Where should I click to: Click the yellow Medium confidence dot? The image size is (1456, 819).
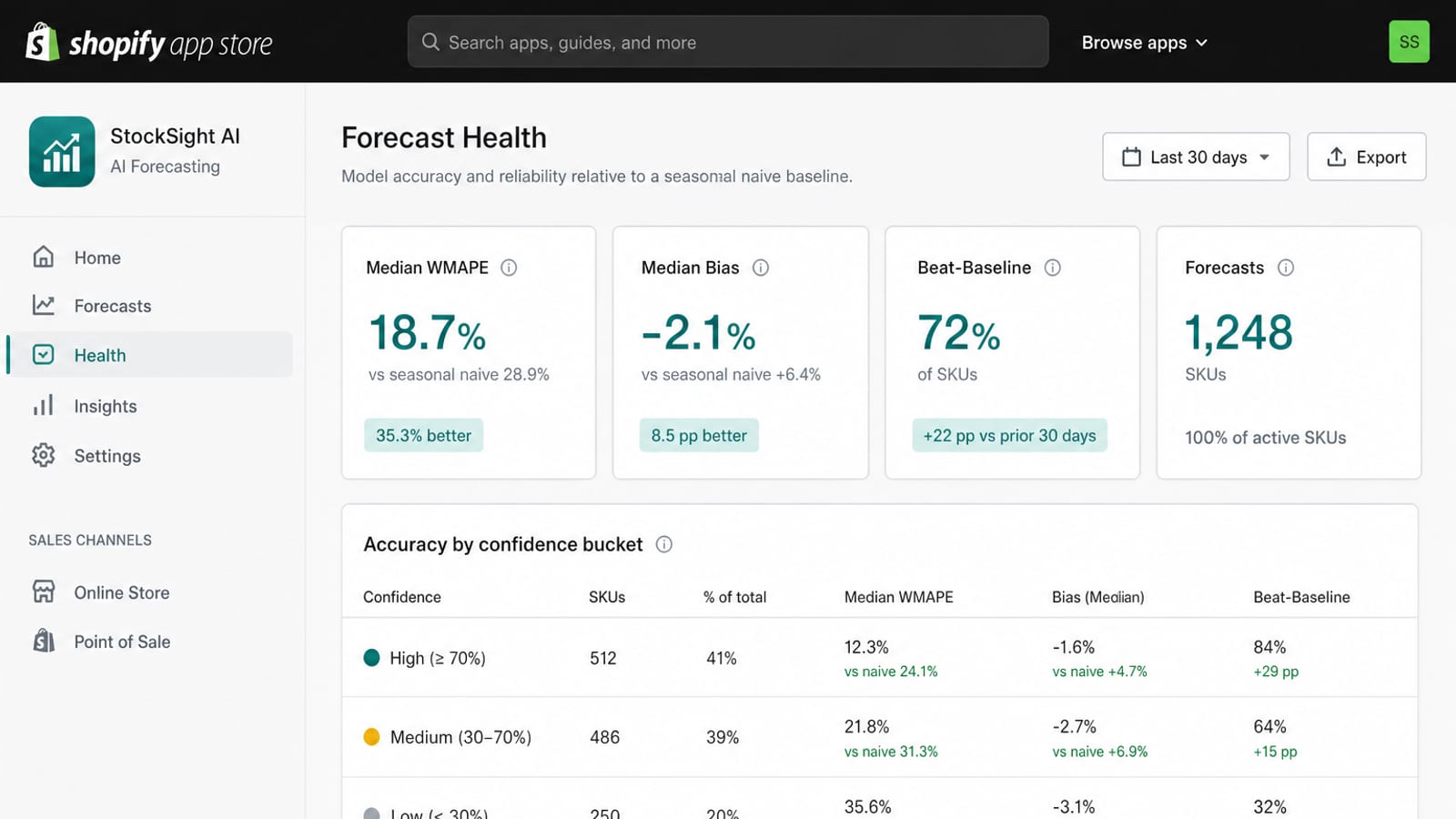click(x=371, y=737)
